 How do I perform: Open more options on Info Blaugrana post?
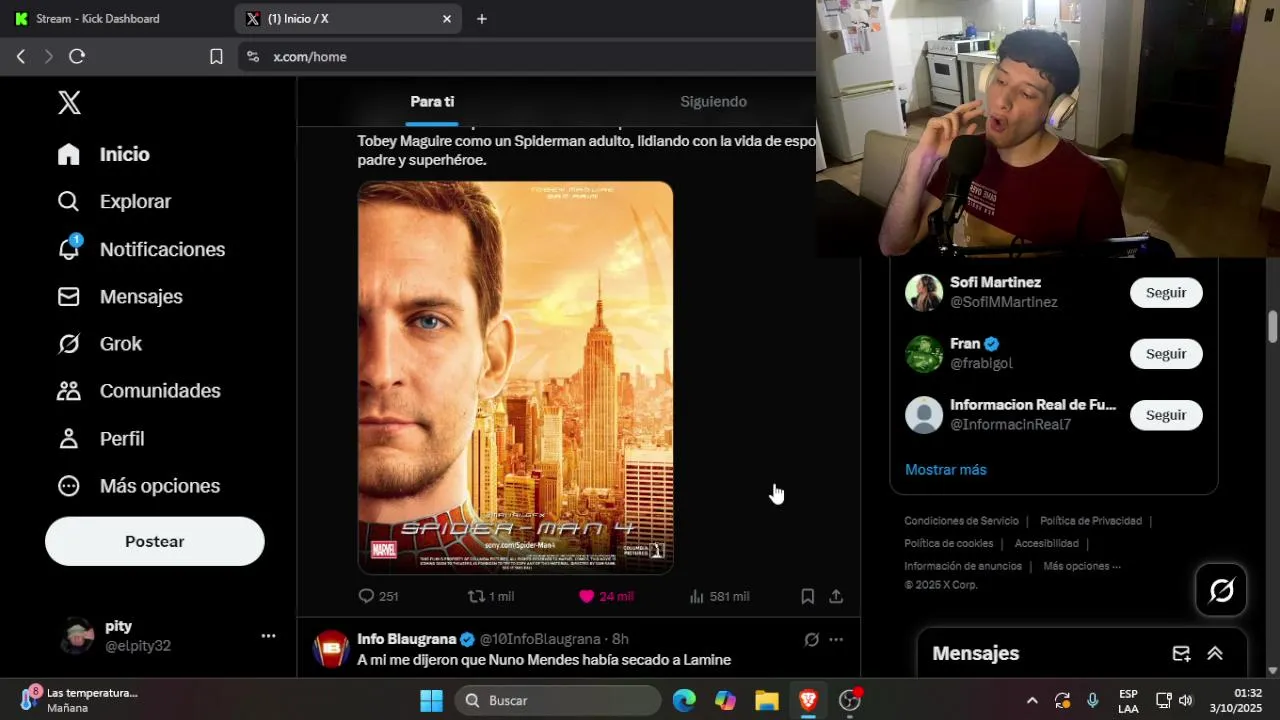click(x=836, y=639)
